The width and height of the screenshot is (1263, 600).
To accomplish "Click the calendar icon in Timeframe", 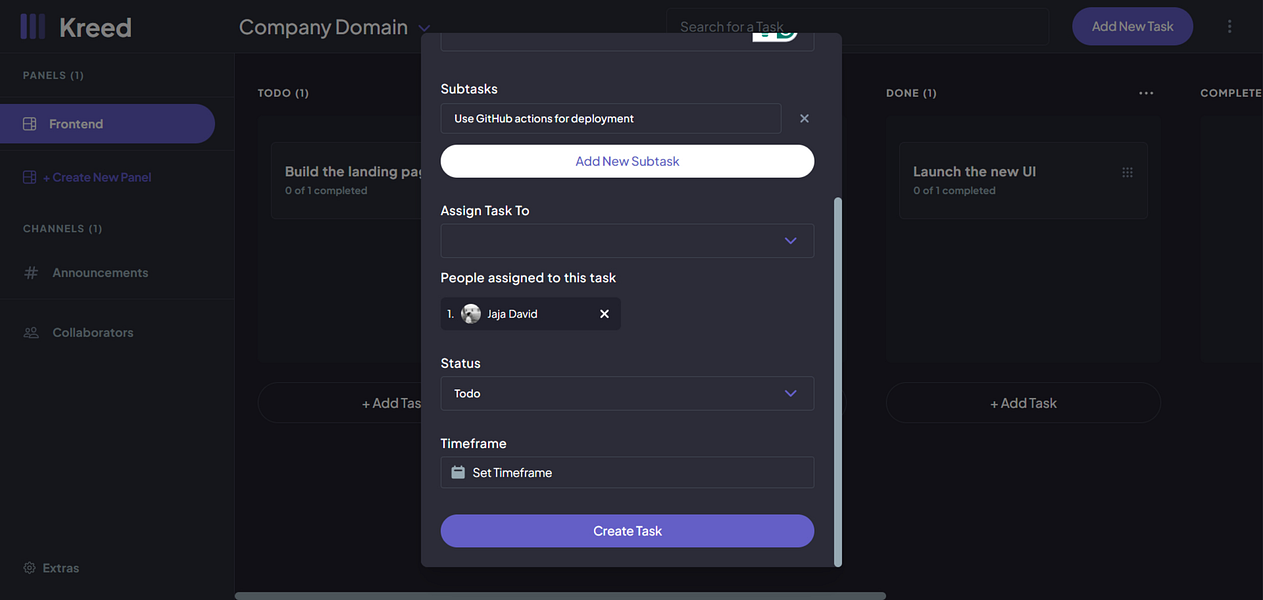I will pos(458,472).
